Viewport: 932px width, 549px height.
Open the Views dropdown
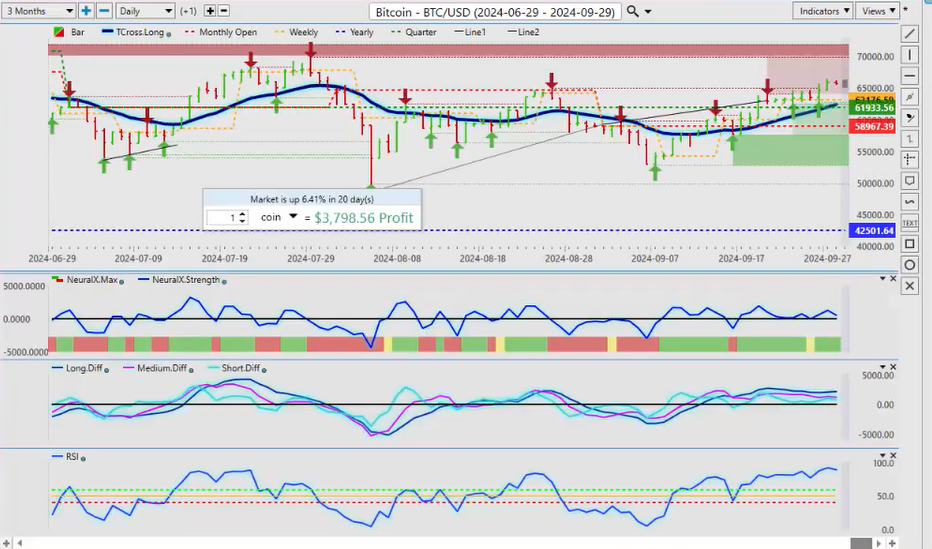[x=877, y=11]
